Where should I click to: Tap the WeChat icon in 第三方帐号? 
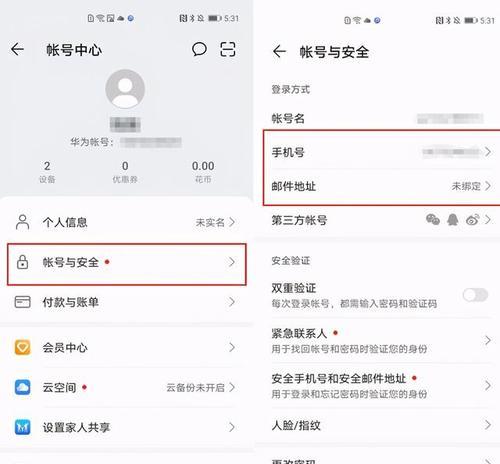point(433,220)
